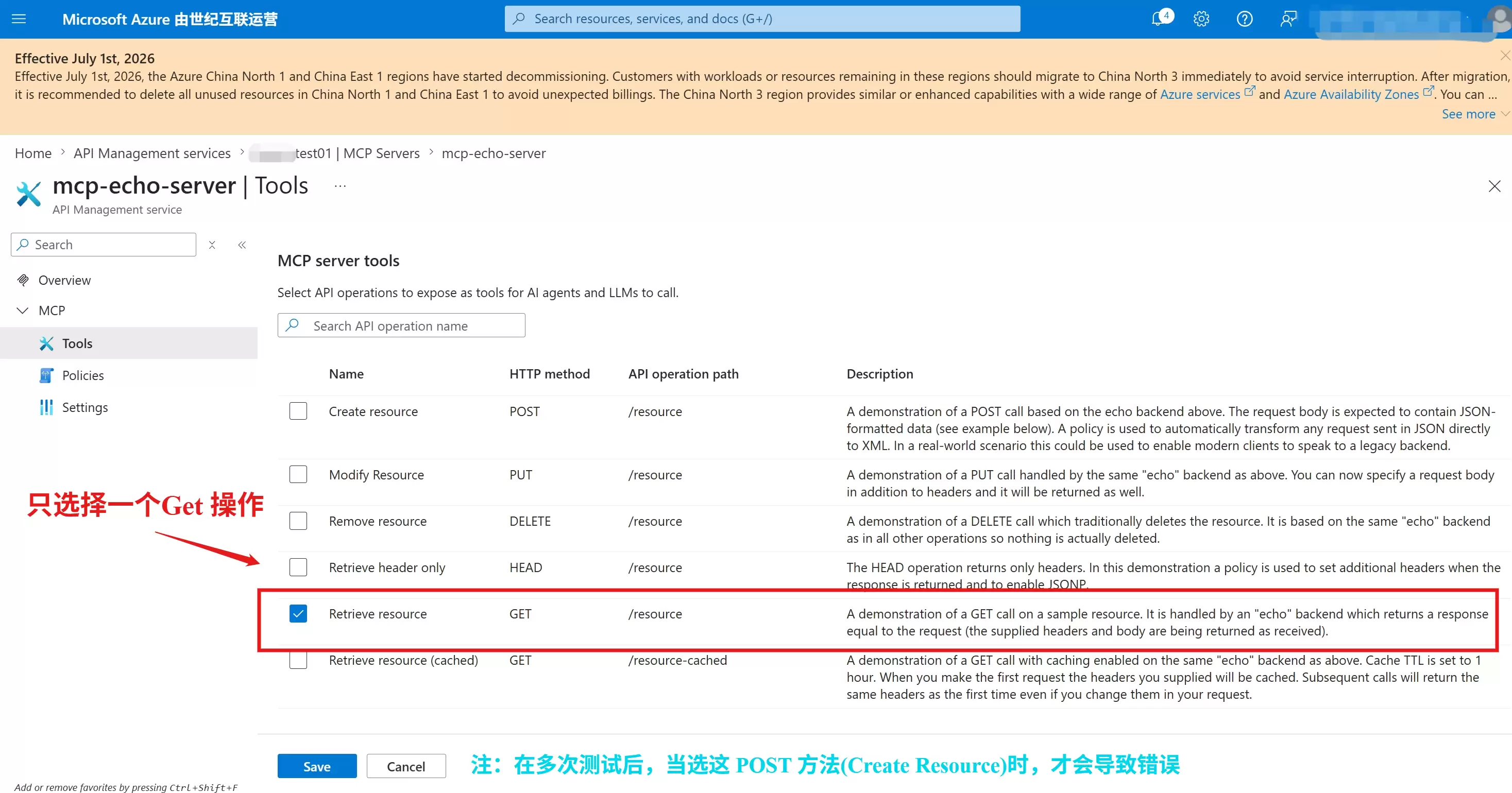Click the mcp-echo-server tools icon beside title
The image size is (1512, 793).
tap(28, 194)
